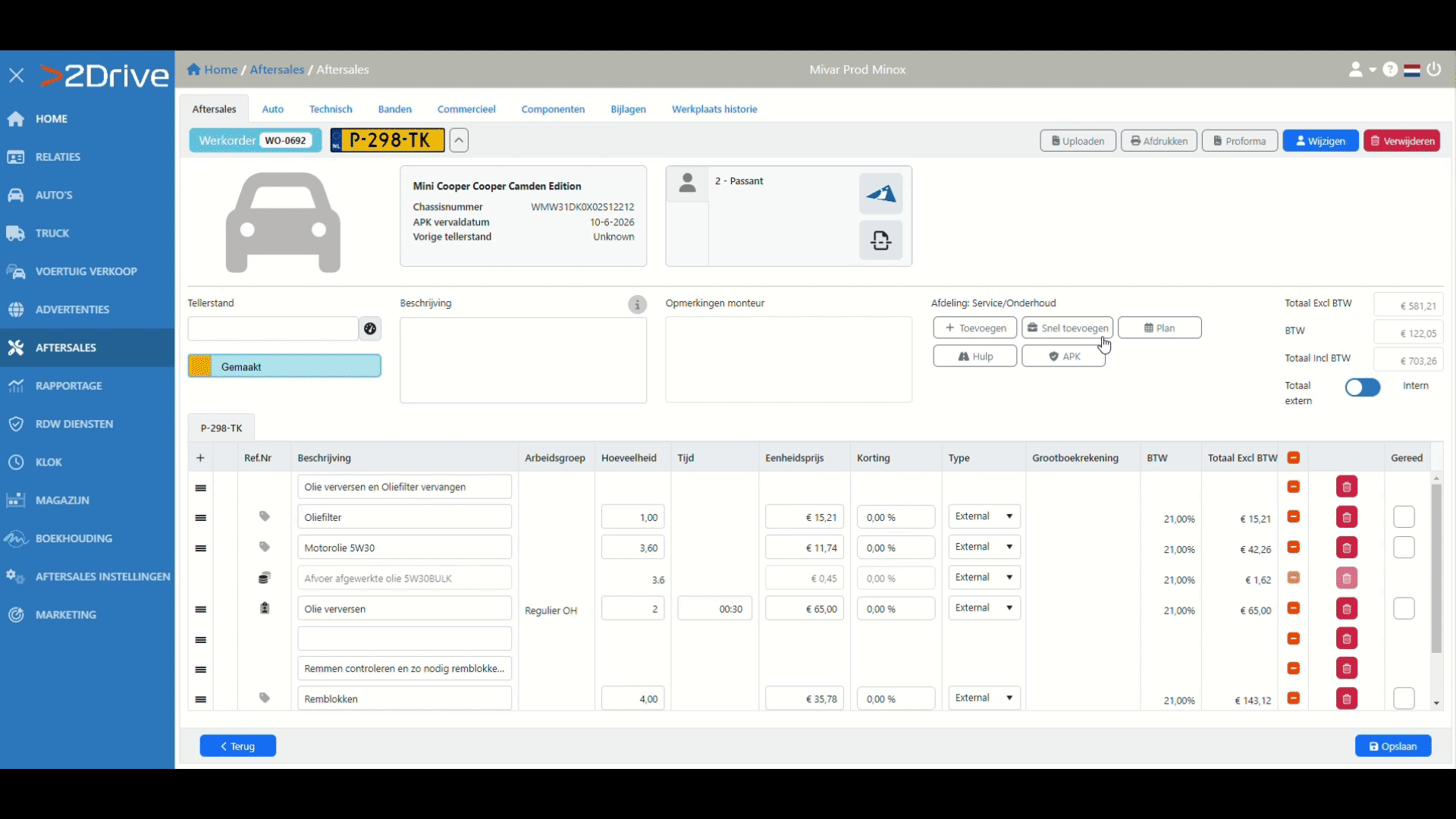Viewport: 1456px width, 819px height.
Task: Click the plus icon in table header
Action: click(200, 458)
